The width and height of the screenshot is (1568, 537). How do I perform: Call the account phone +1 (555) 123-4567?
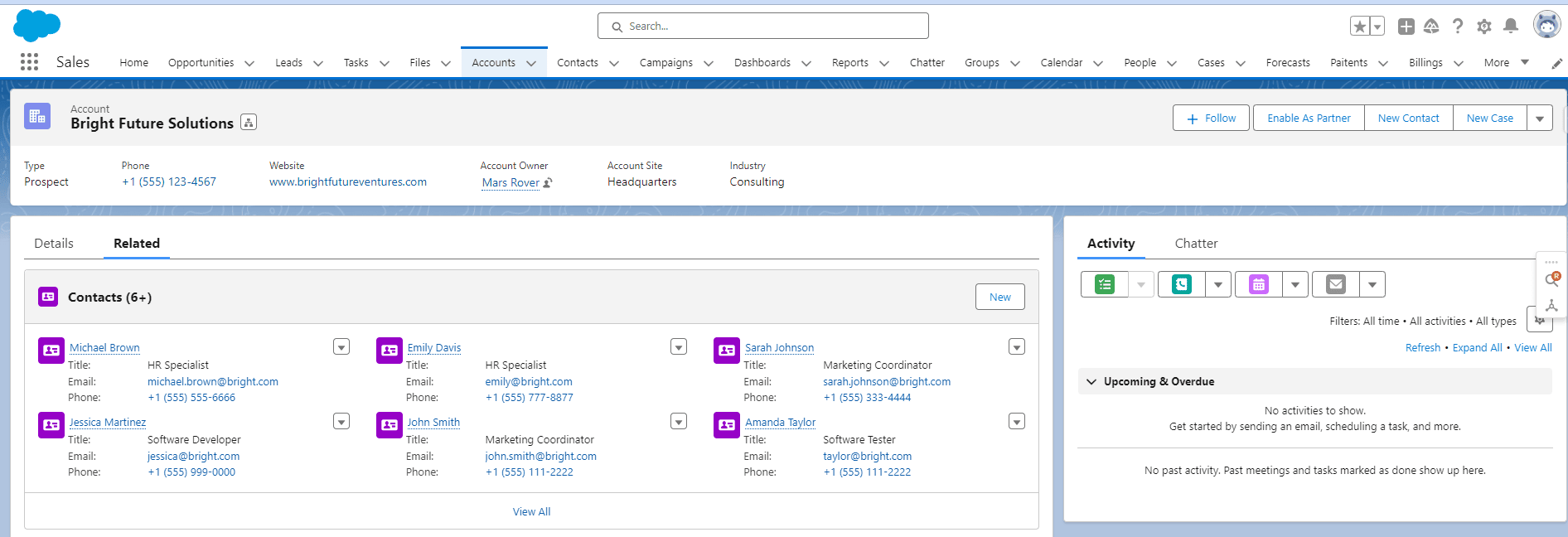pyautogui.click(x=169, y=181)
